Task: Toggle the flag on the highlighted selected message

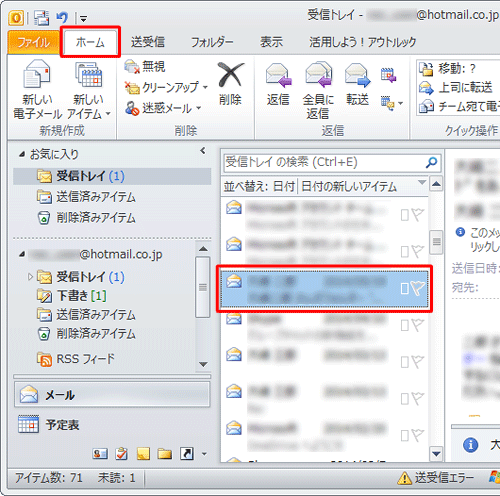Action: (x=417, y=288)
